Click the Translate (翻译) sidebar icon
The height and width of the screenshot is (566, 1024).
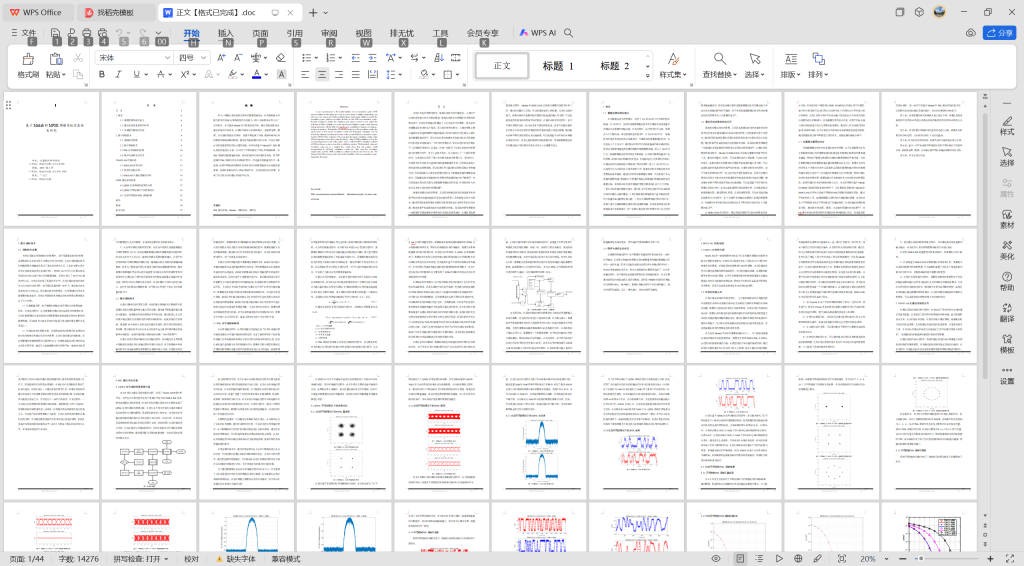pyautogui.click(x=1006, y=313)
